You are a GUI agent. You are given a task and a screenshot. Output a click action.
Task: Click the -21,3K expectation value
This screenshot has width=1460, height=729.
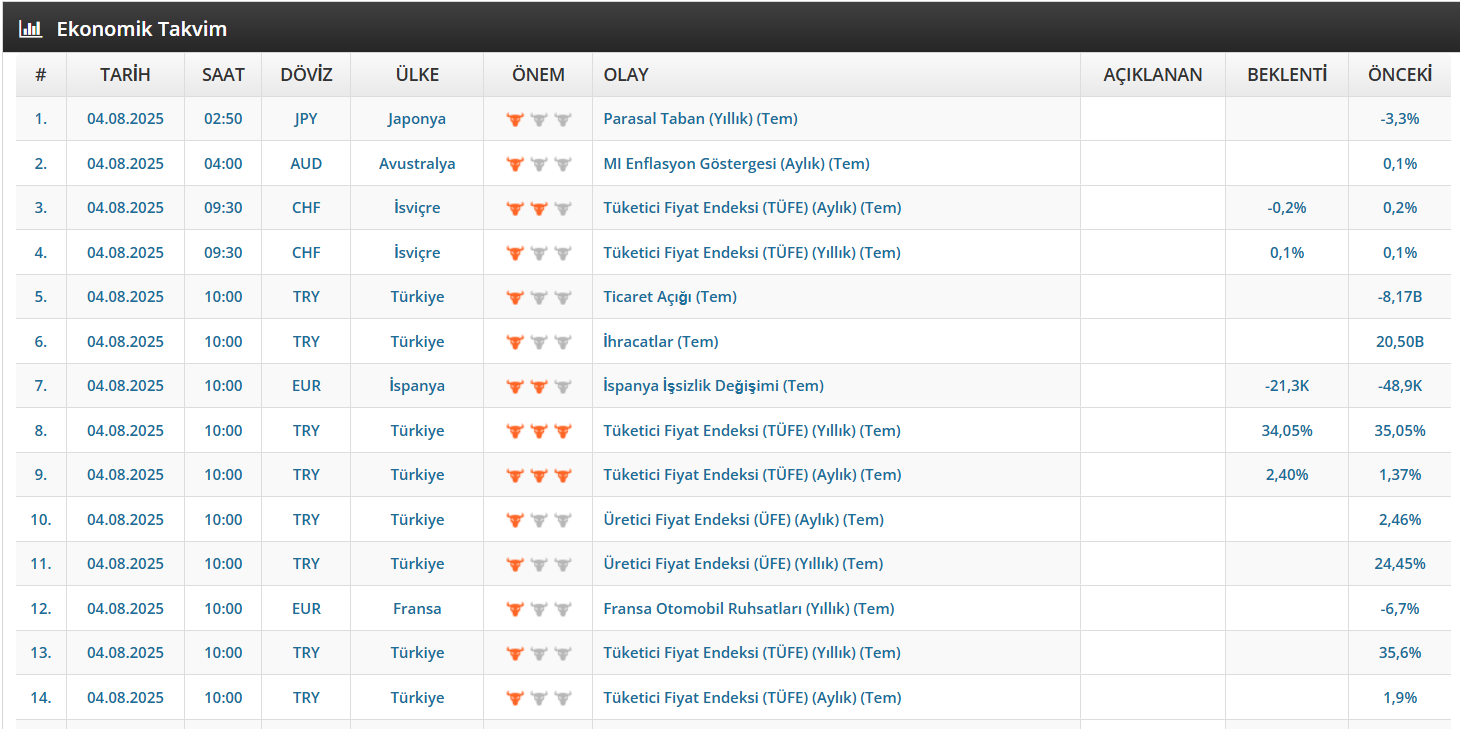1287,386
